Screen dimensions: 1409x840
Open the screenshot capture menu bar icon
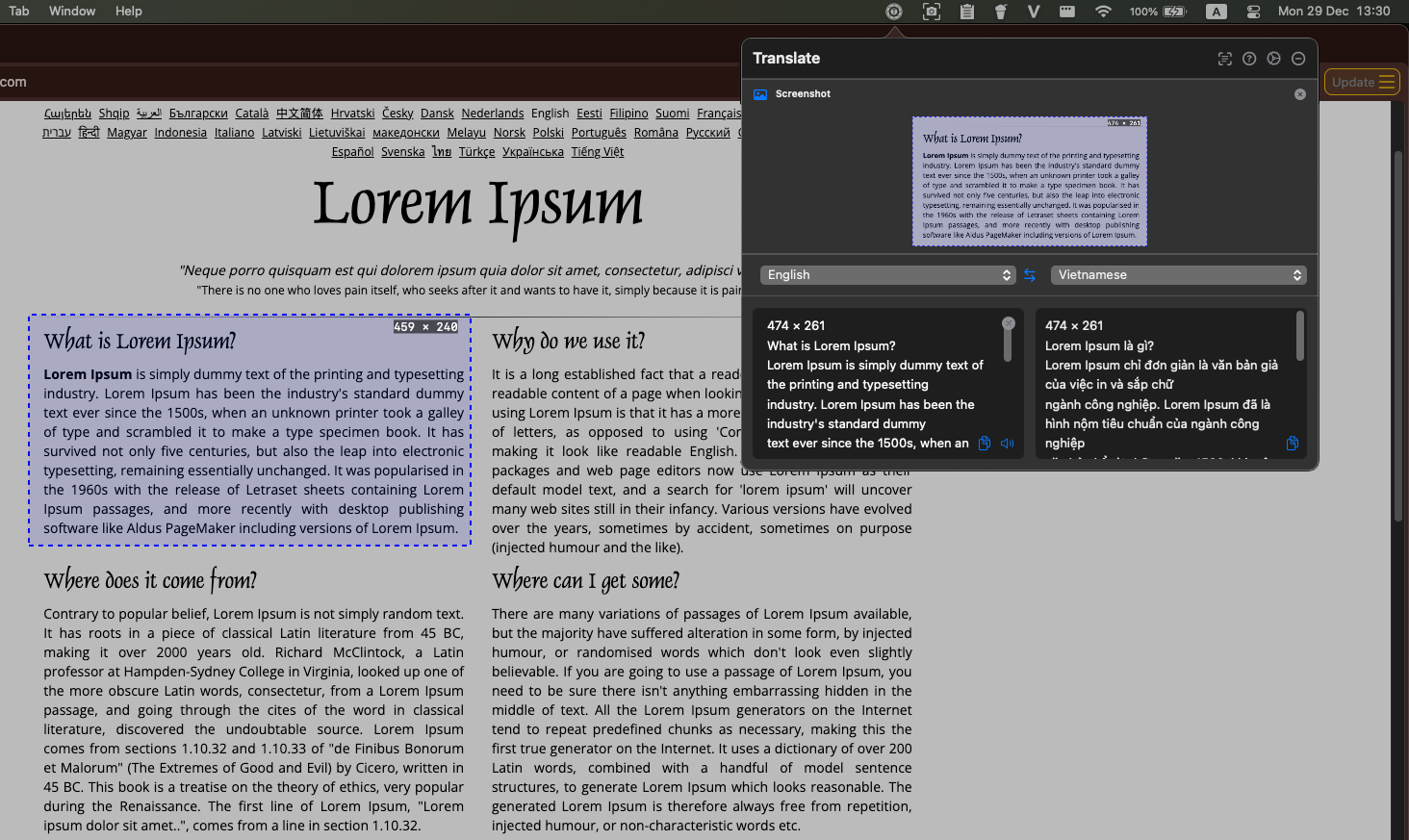click(931, 11)
